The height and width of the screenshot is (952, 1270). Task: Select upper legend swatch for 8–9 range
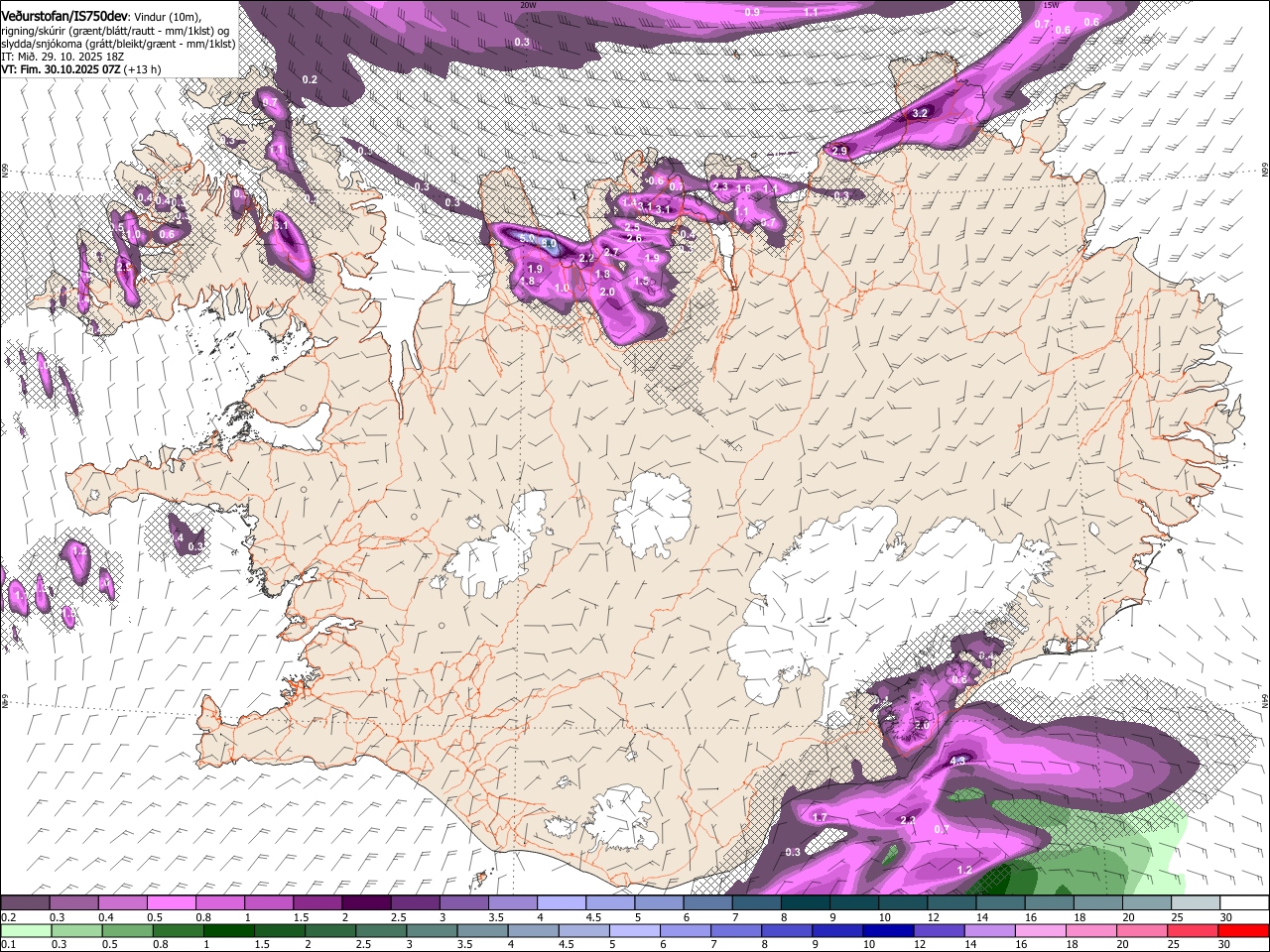(807, 903)
